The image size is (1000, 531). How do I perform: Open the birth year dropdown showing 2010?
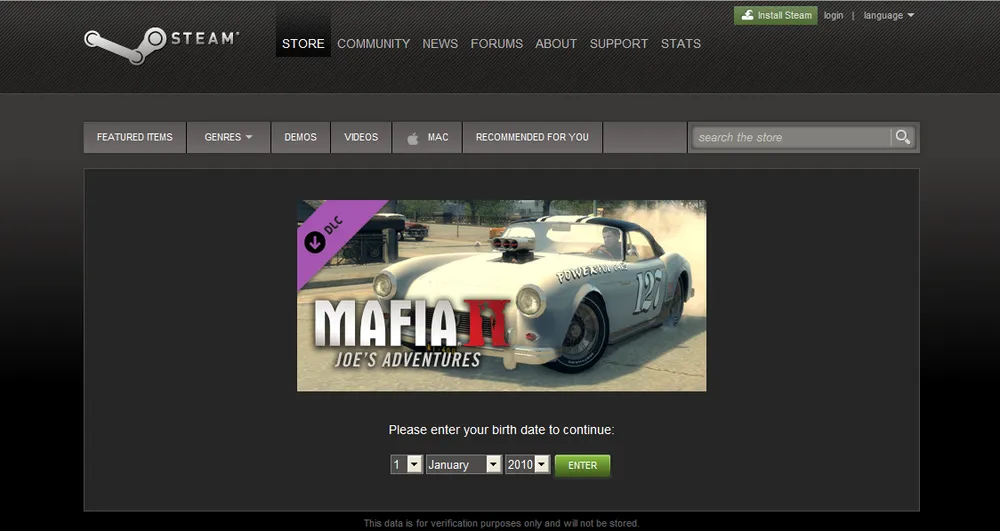coord(527,464)
